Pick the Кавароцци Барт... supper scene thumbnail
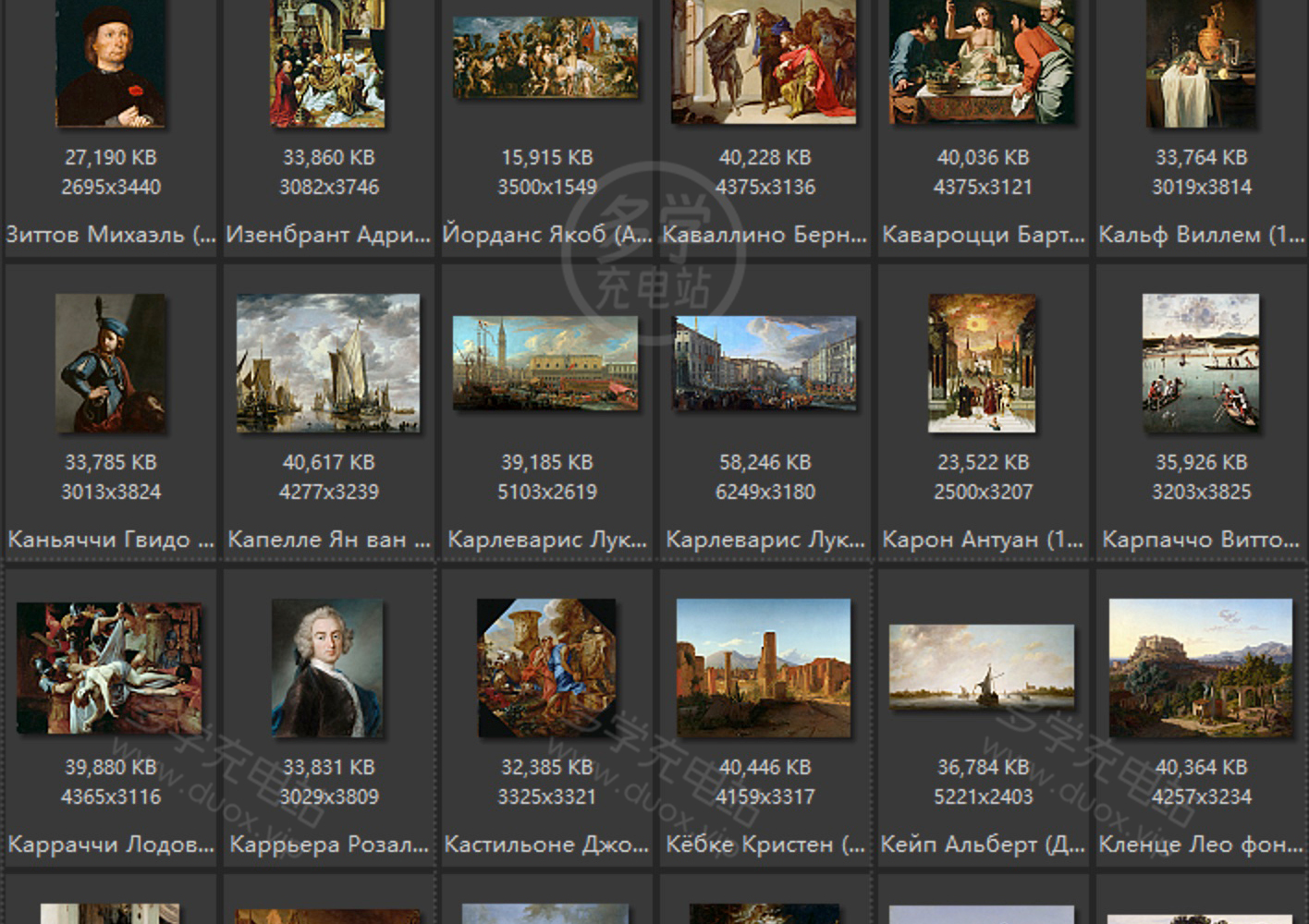 coord(982,61)
